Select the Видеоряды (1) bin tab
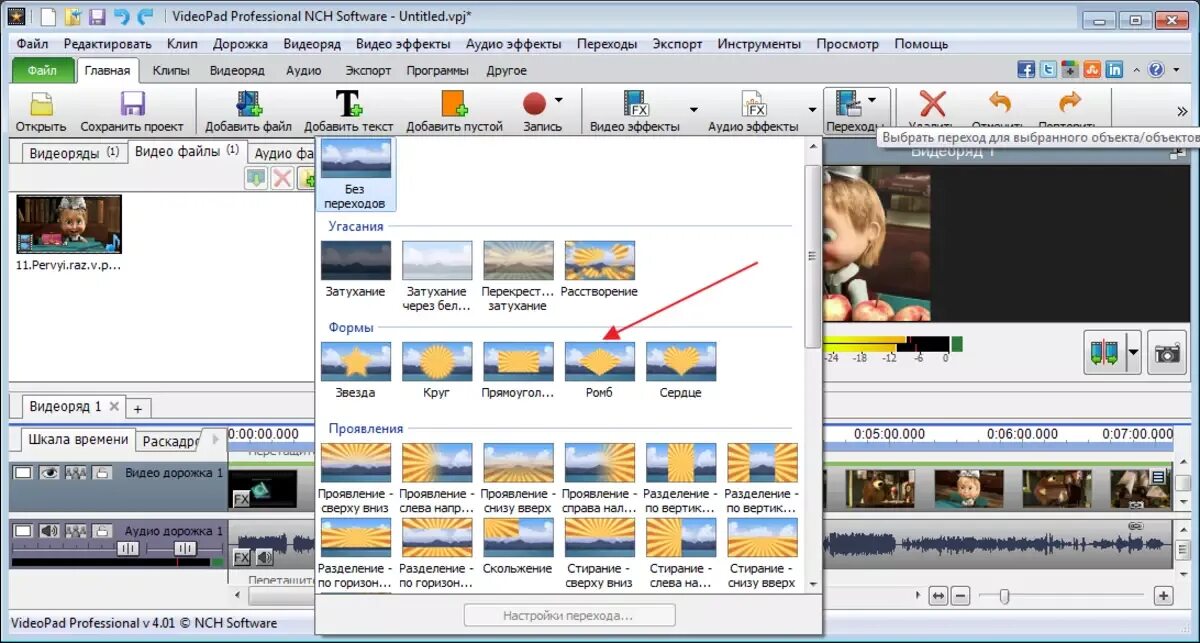This screenshot has height=643, width=1200. pos(74,153)
